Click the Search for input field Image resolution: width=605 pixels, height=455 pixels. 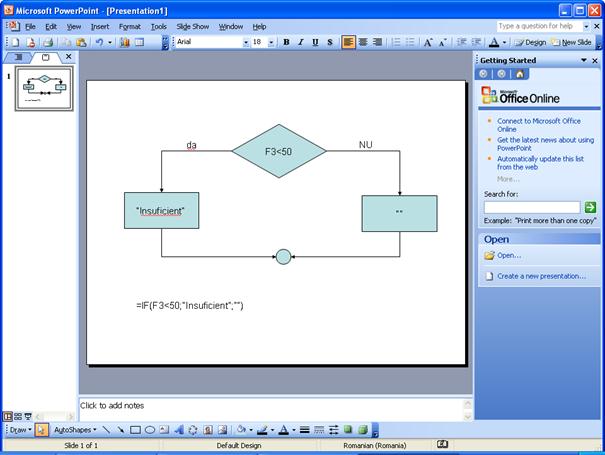(x=531, y=207)
